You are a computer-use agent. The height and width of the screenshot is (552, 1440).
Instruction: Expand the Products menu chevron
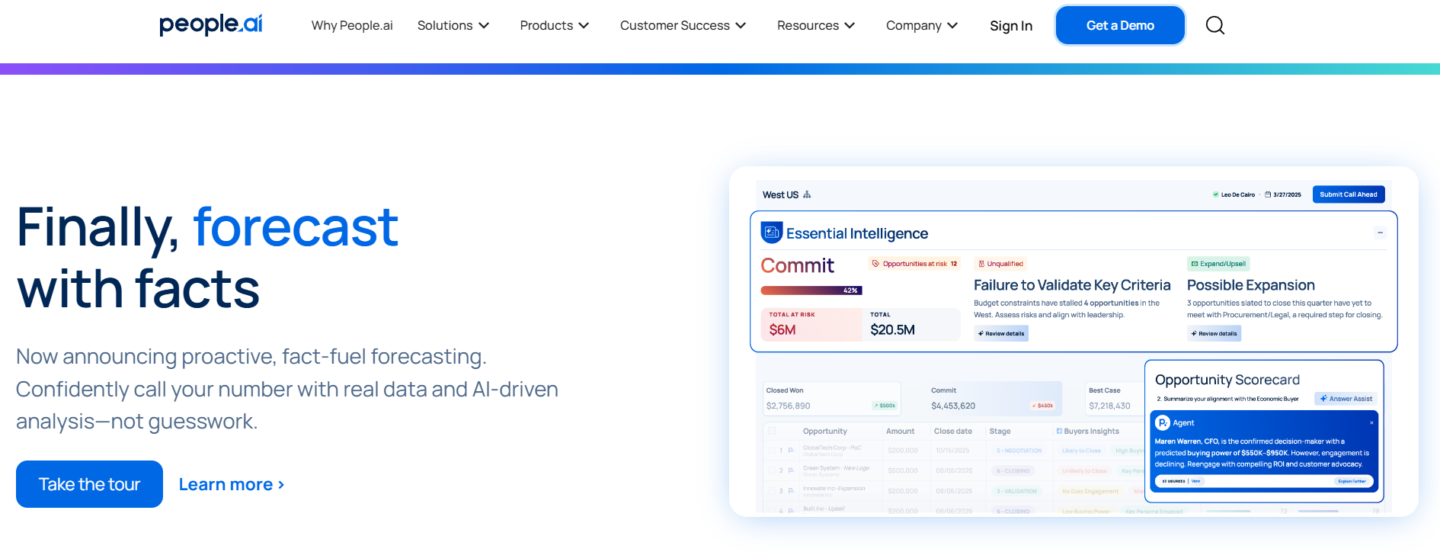[584, 26]
